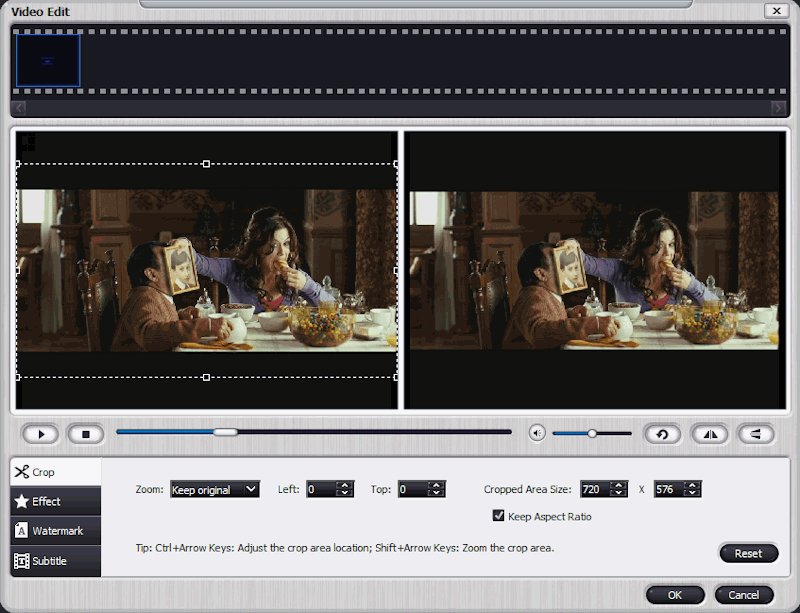This screenshot has width=800, height=613.
Task: Click the filmstrip scroll right arrow
Action: tap(778, 108)
